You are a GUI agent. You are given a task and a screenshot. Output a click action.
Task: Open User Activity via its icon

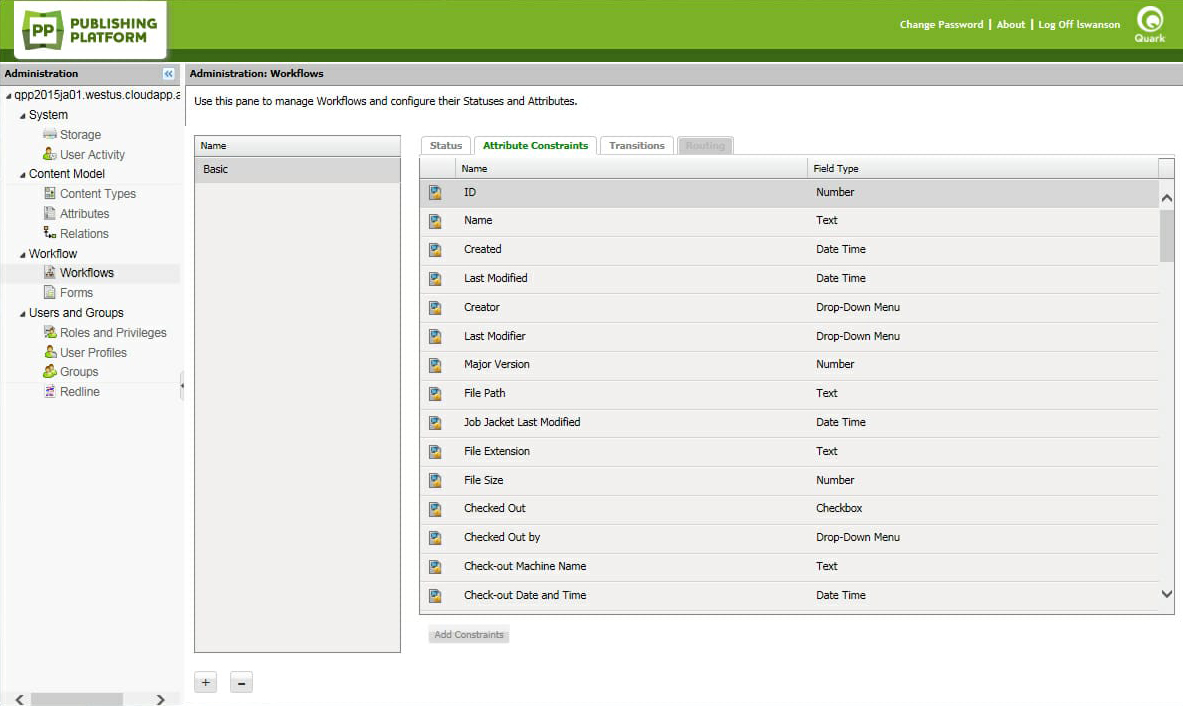[x=50, y=154]
